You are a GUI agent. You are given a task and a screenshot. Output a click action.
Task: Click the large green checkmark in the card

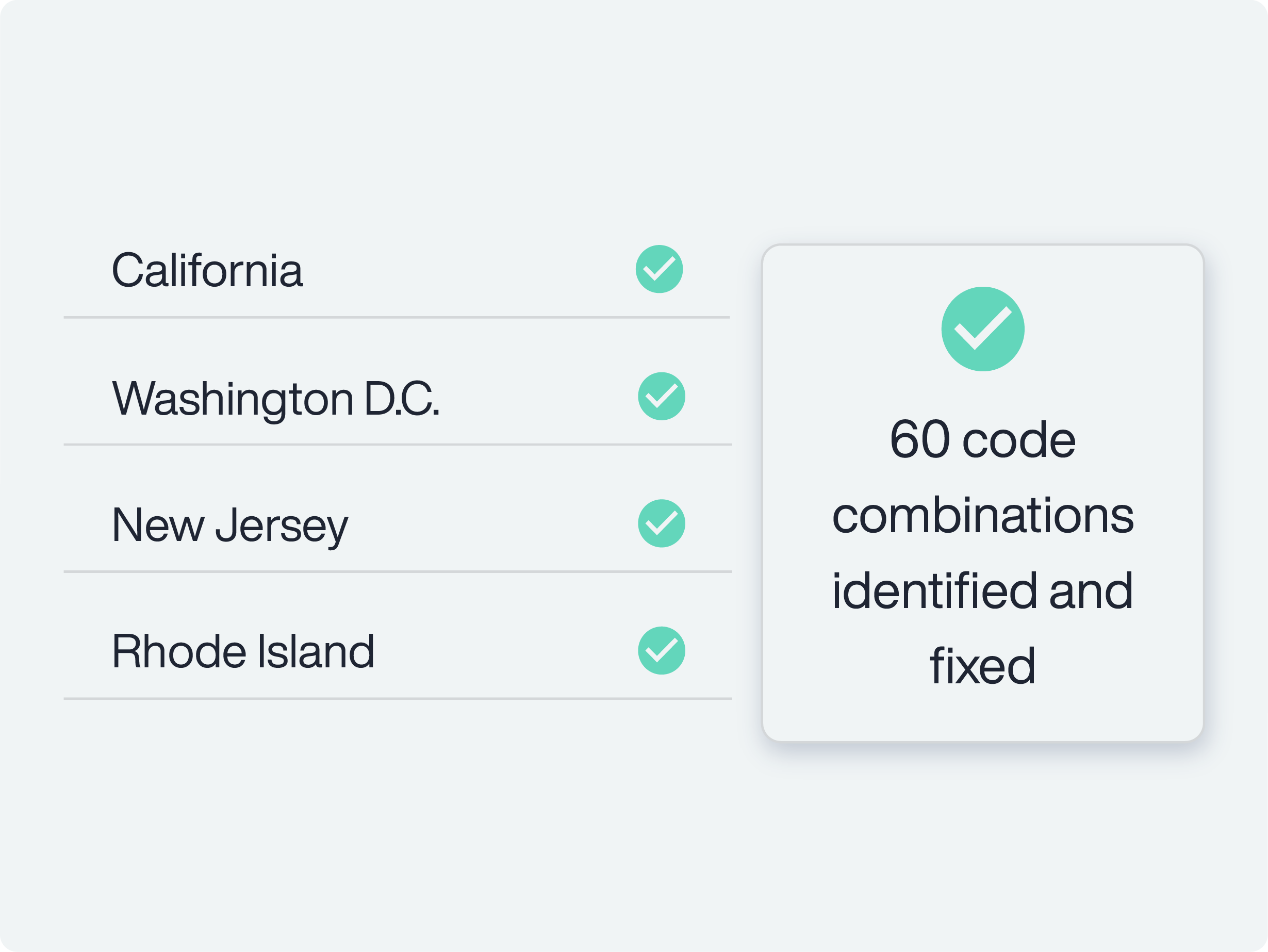982,329
